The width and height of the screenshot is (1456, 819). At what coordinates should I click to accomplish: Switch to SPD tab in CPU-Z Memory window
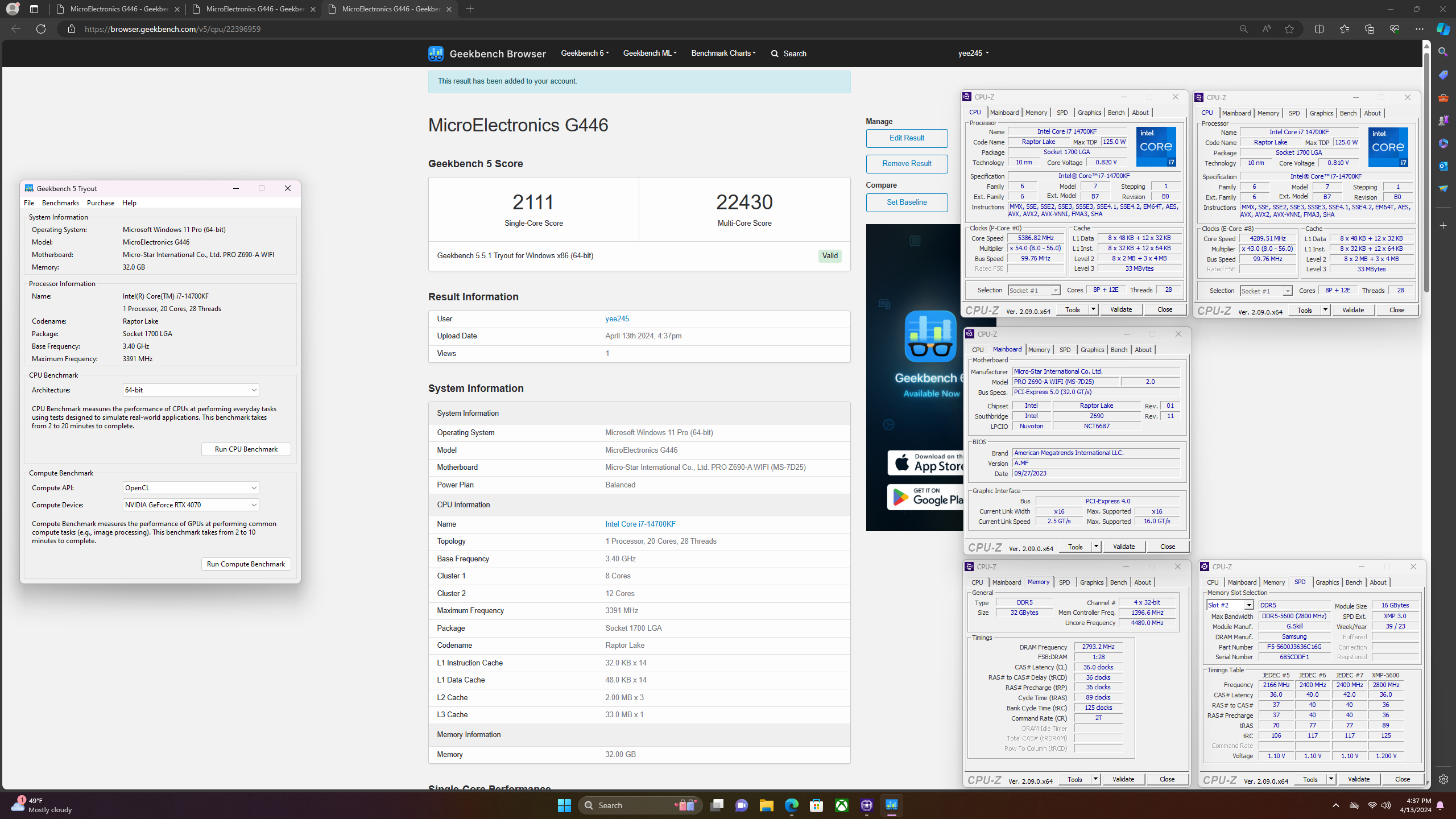pyautogui.click(x=1064, y=582)
